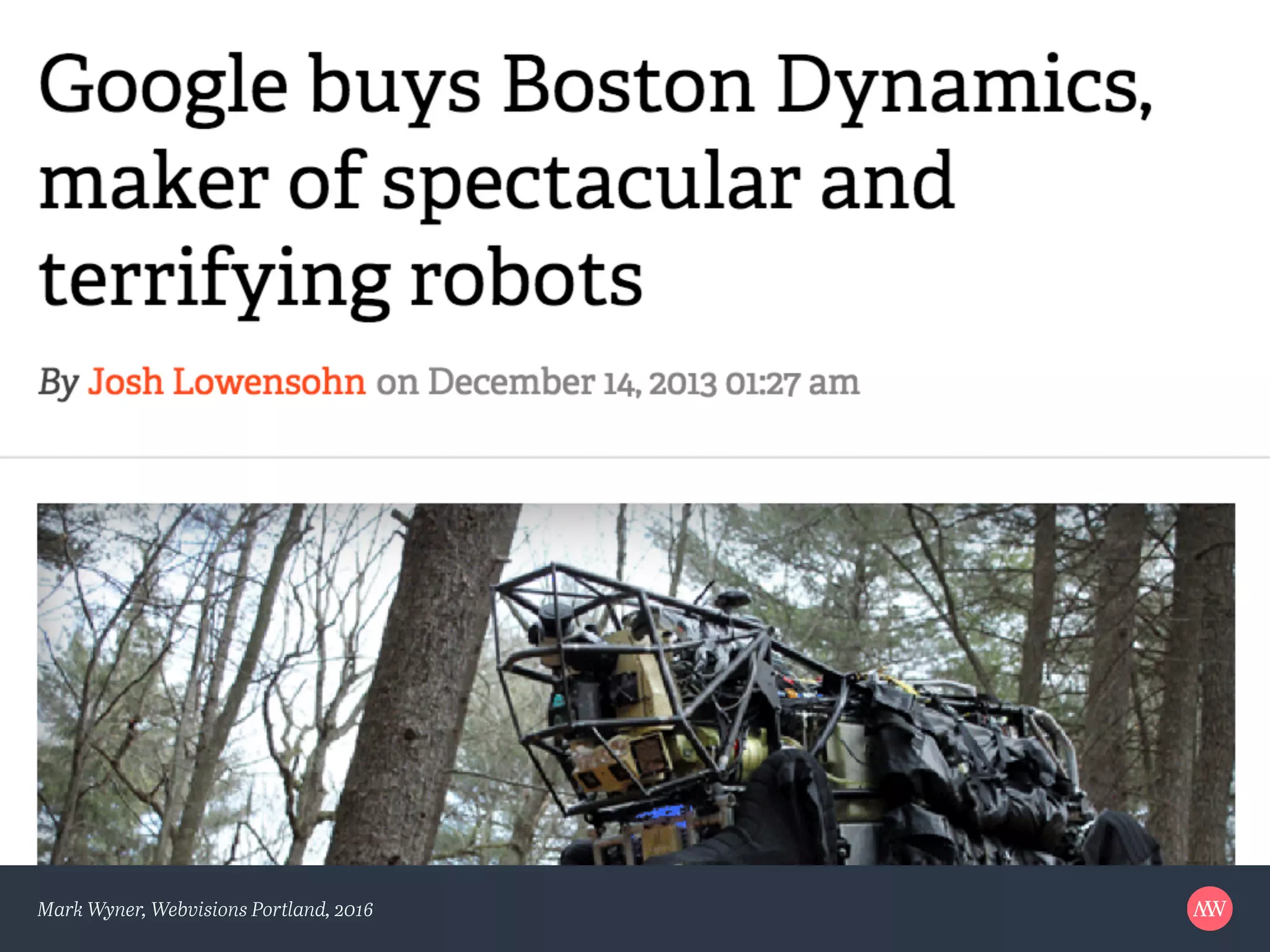Click the Mark Wyner footer credit

tap(91, 909)
